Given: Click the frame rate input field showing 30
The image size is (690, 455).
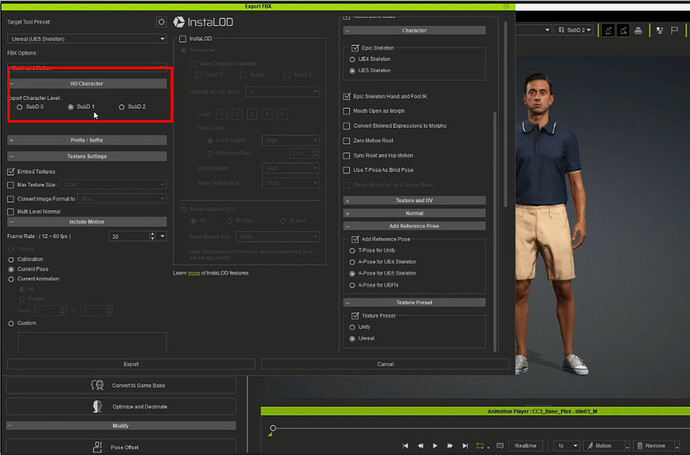Looking at the screenshot, I should point(129,236).
